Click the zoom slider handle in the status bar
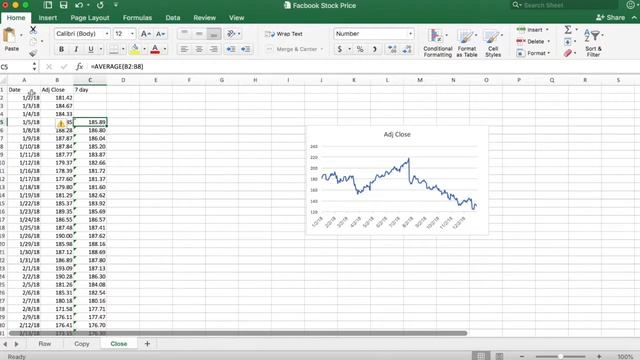Screen dimensions: 640x360 (561, 356)
